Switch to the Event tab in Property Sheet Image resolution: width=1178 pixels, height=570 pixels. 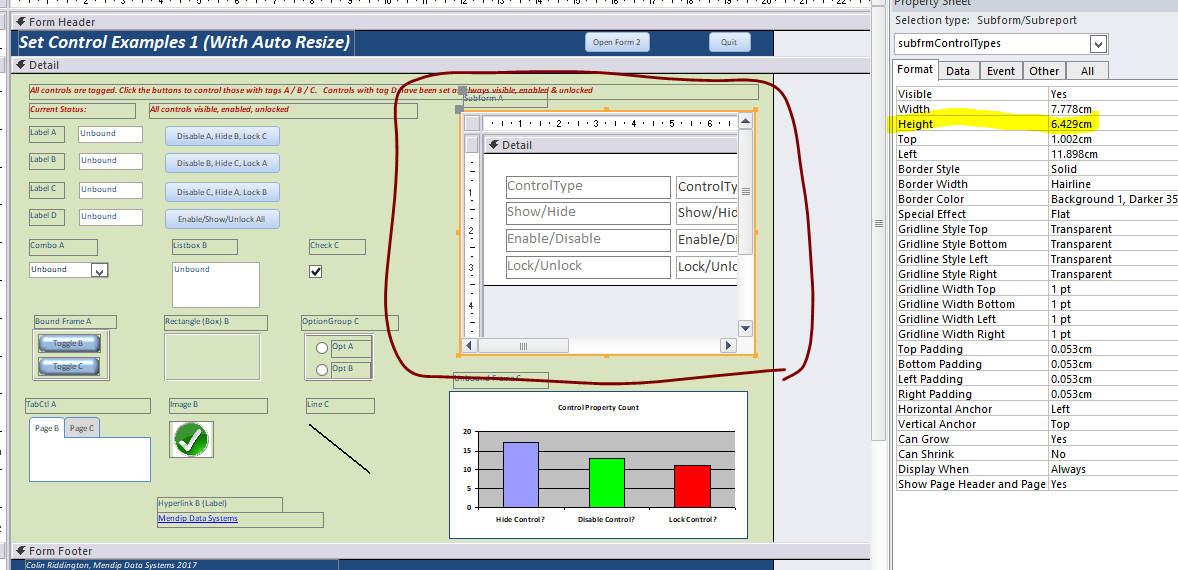tap(1001, 71)
